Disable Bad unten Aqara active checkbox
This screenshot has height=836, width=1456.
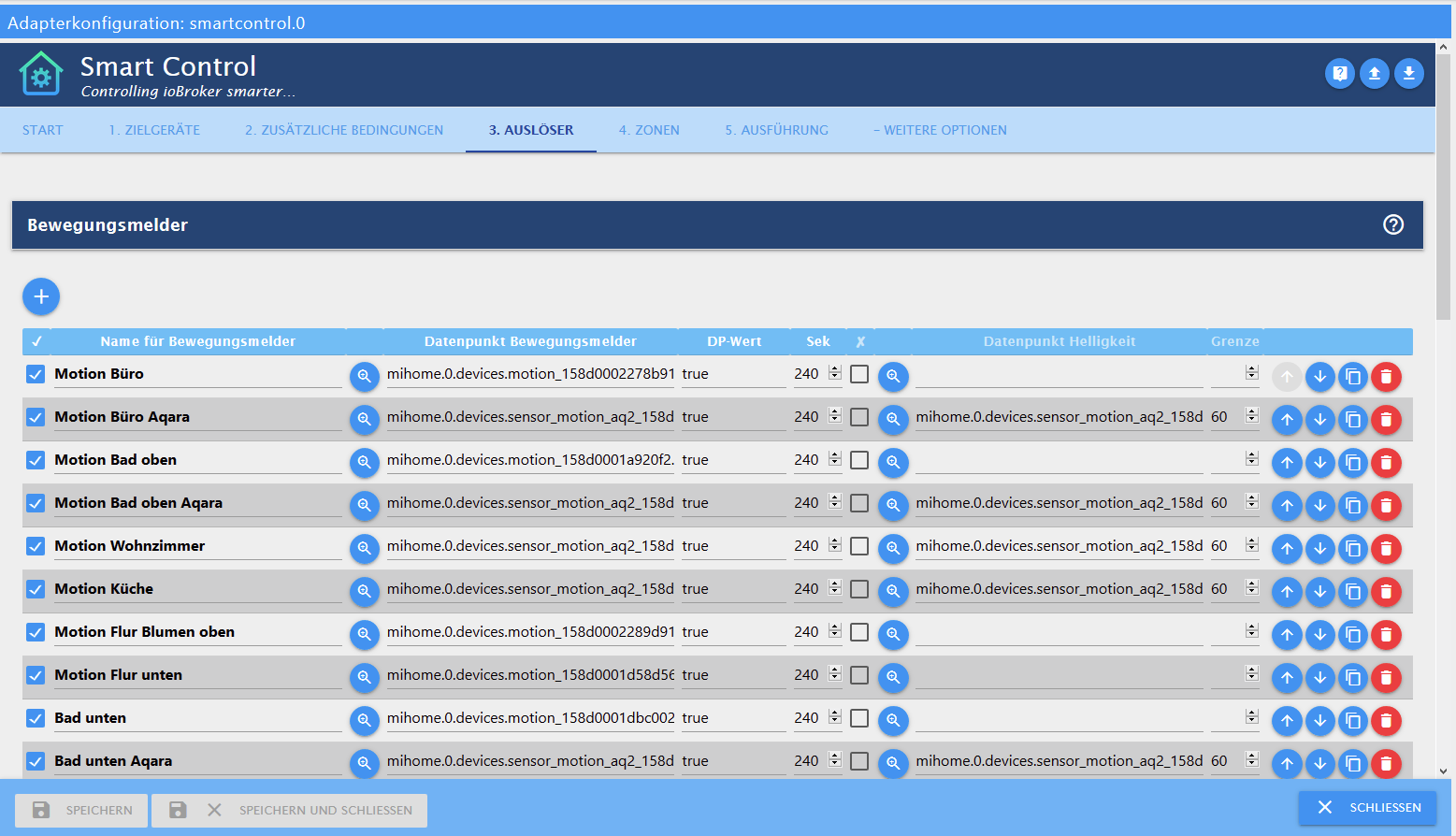(36, 761)
